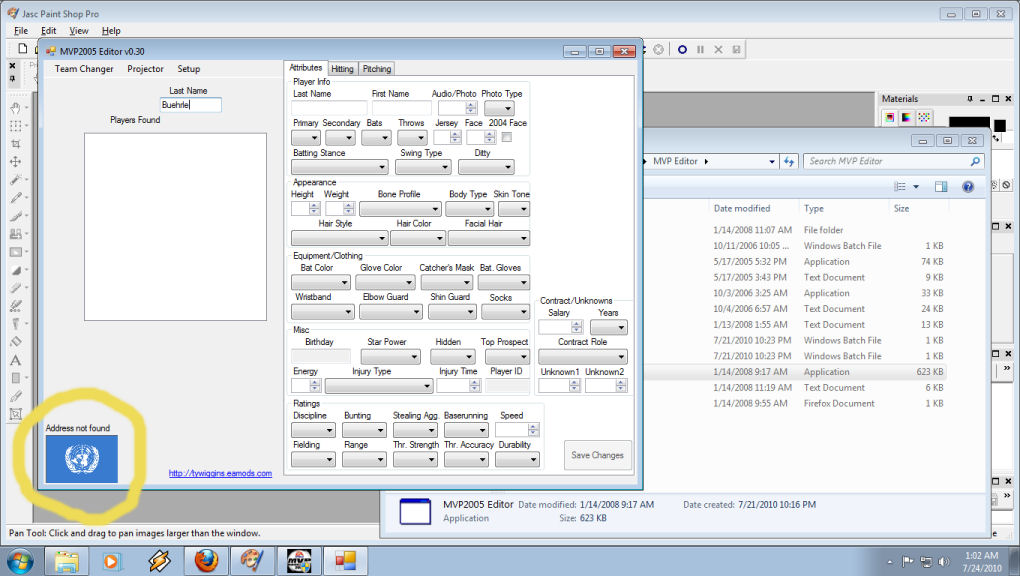Viewport: 1020px width, 576px height.
Task: Open the Explorer address bar history dropdown
Action: (772, 161)
